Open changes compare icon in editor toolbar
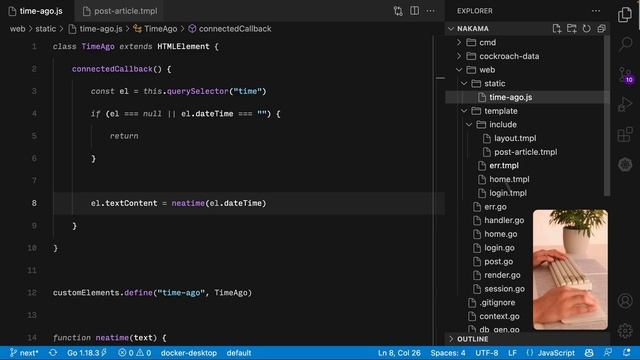The width and height of the screenshot is (640, 360). click(398, 11)
